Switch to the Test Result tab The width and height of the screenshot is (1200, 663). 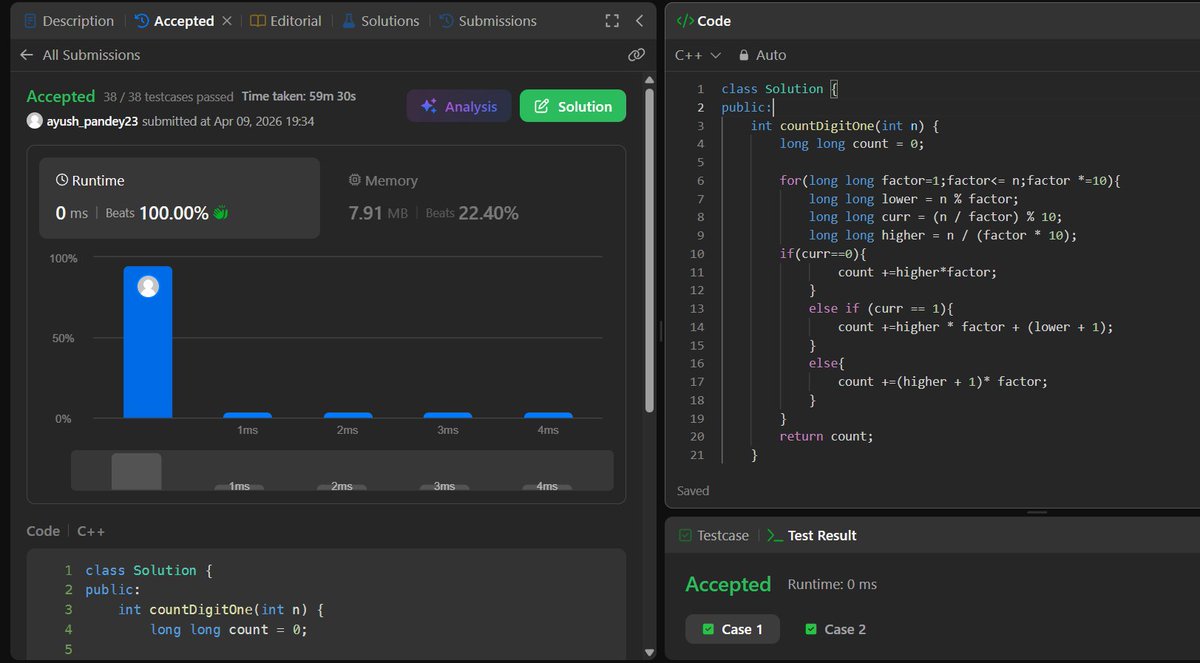[812, 535]
